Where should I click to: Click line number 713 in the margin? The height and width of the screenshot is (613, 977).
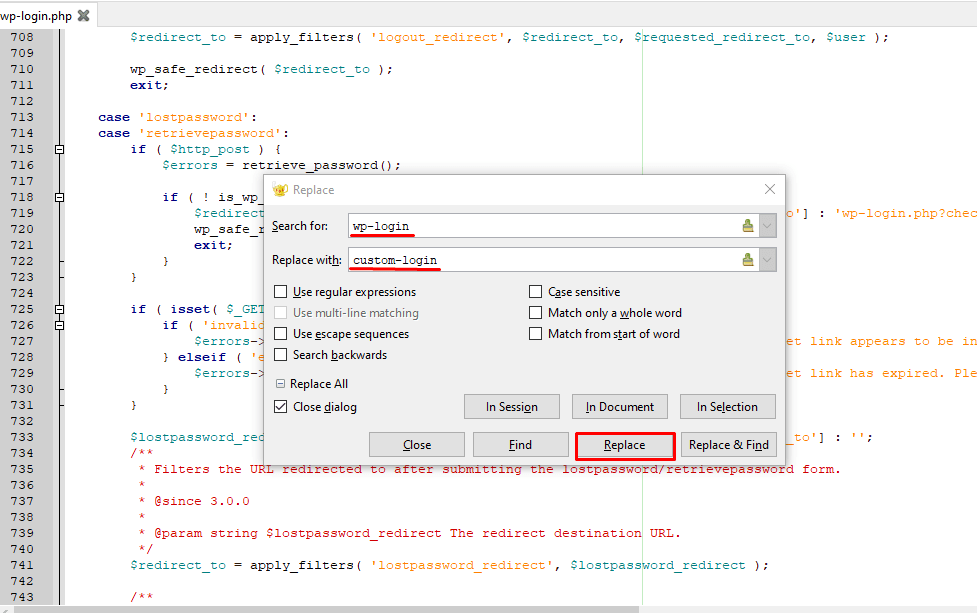pyautogui.click(x=22, y=117)
